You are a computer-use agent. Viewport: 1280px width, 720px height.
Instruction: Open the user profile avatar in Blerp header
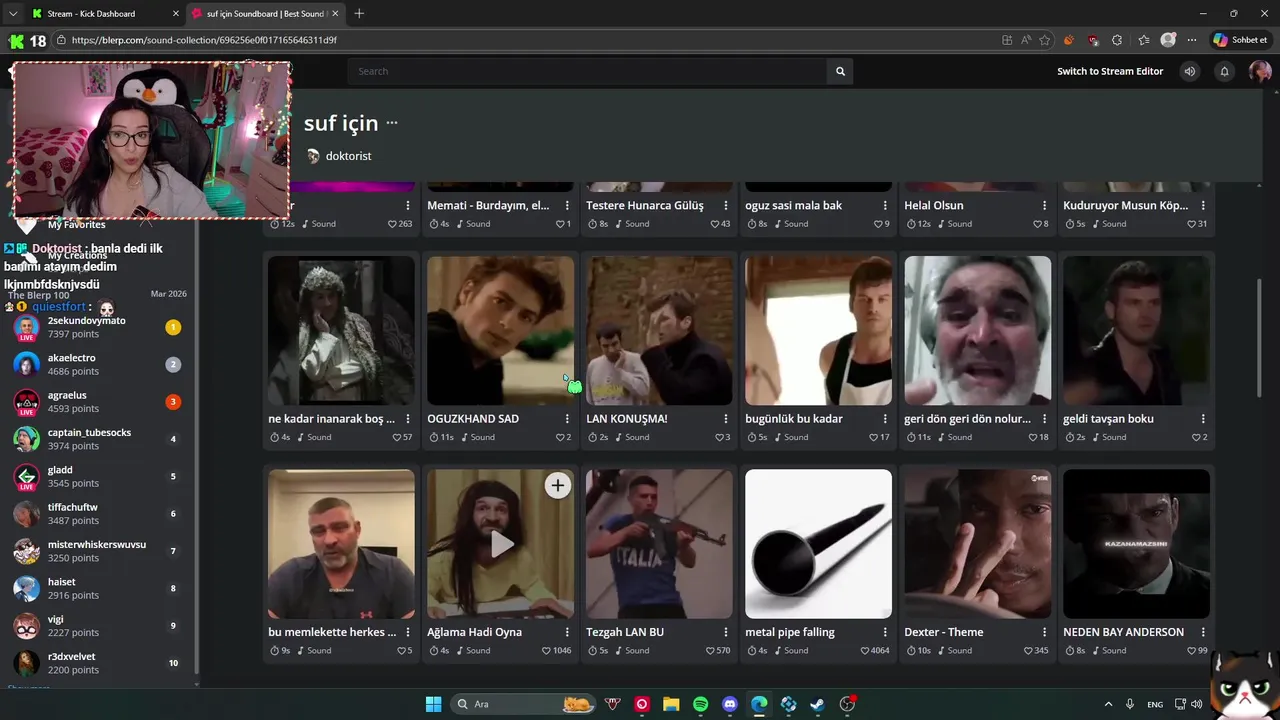[1260, 71]
